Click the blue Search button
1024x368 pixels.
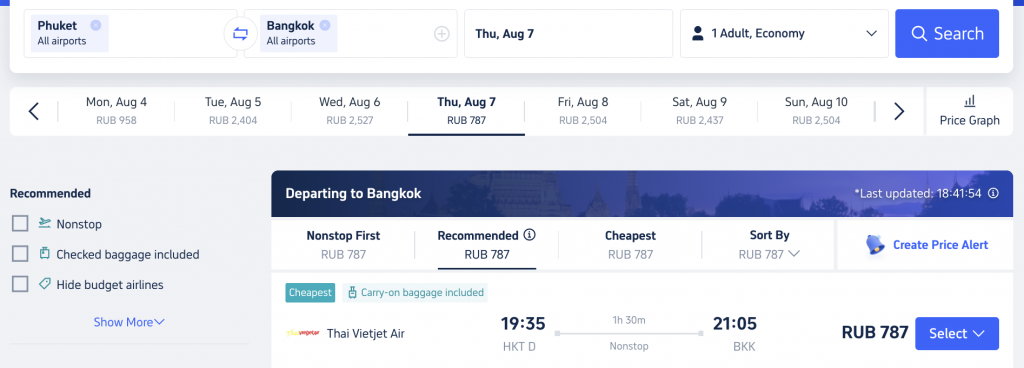947,33
